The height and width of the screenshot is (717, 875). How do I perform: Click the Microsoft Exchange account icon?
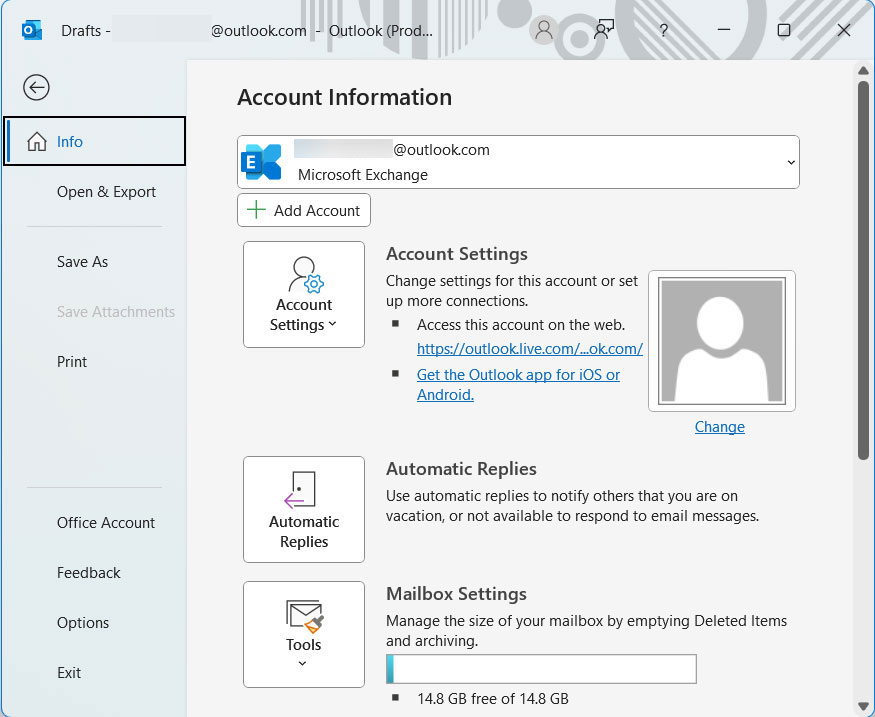click(261, 162)
